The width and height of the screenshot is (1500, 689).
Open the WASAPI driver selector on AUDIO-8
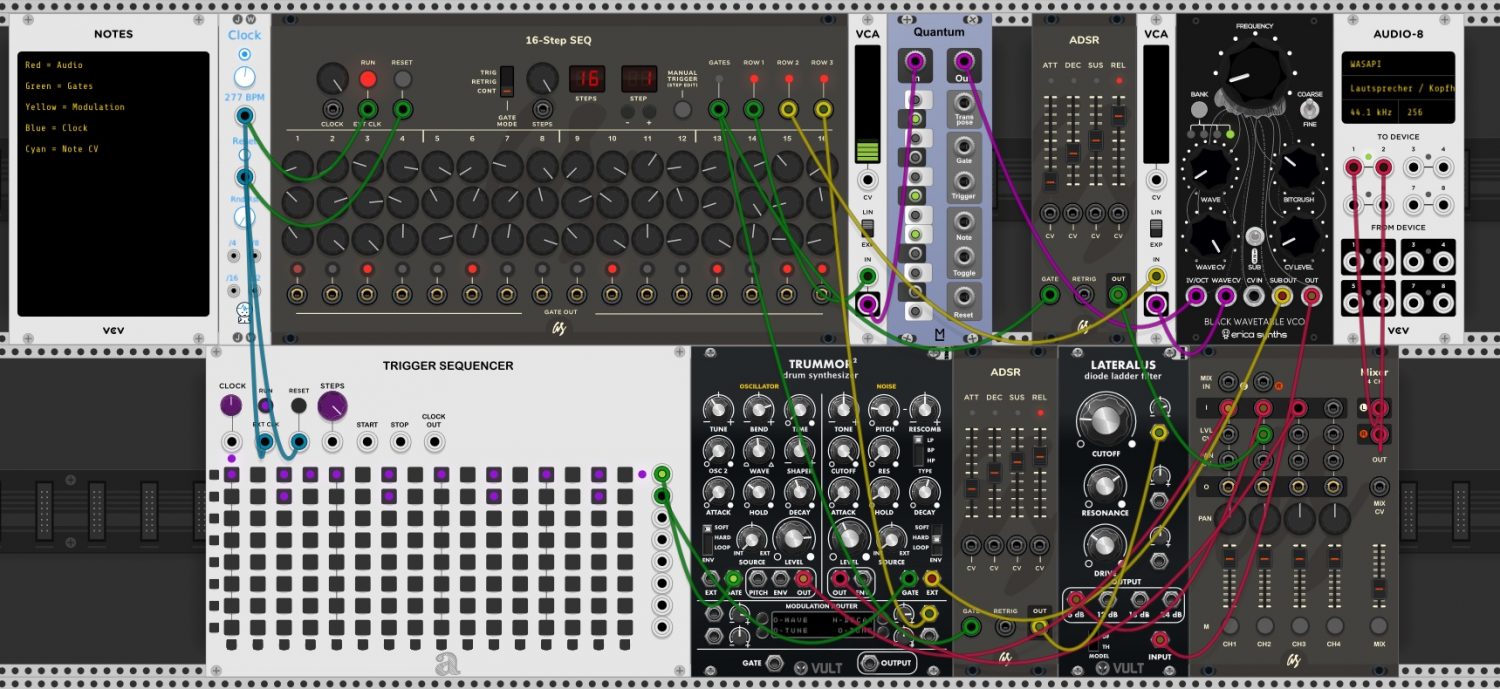(1398, 63)
